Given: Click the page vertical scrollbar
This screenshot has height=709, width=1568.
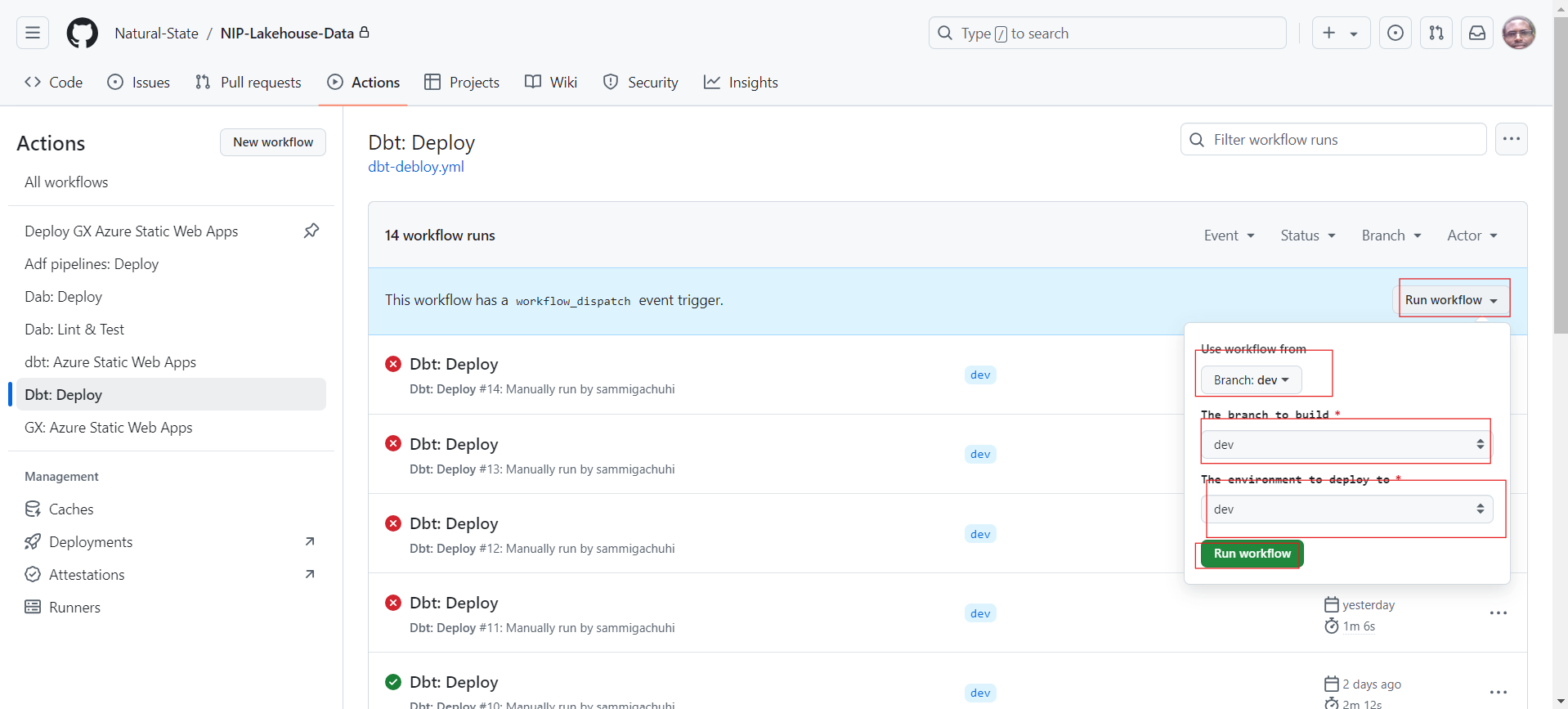Looking at the screenshot, I should (1561, 175).
